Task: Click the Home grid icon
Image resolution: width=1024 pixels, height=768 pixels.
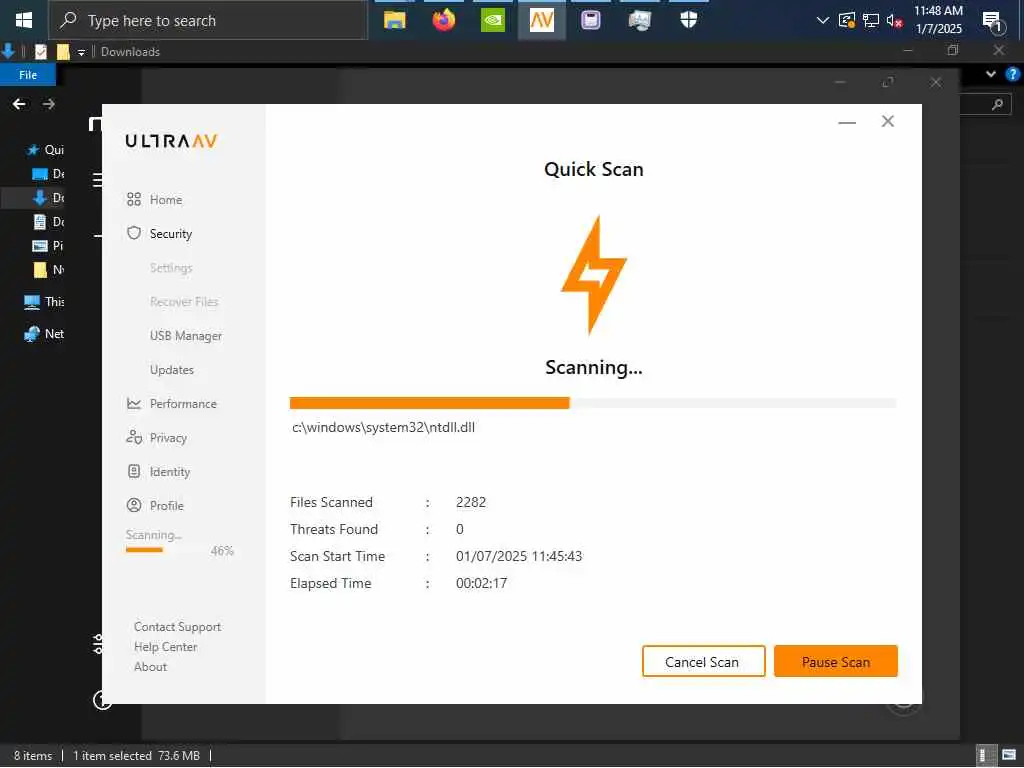Action: click(134, 199)
